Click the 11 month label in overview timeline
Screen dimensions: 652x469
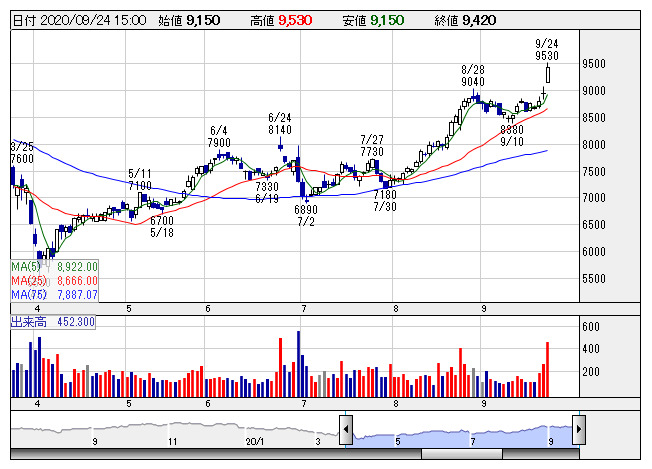(173, 442)
